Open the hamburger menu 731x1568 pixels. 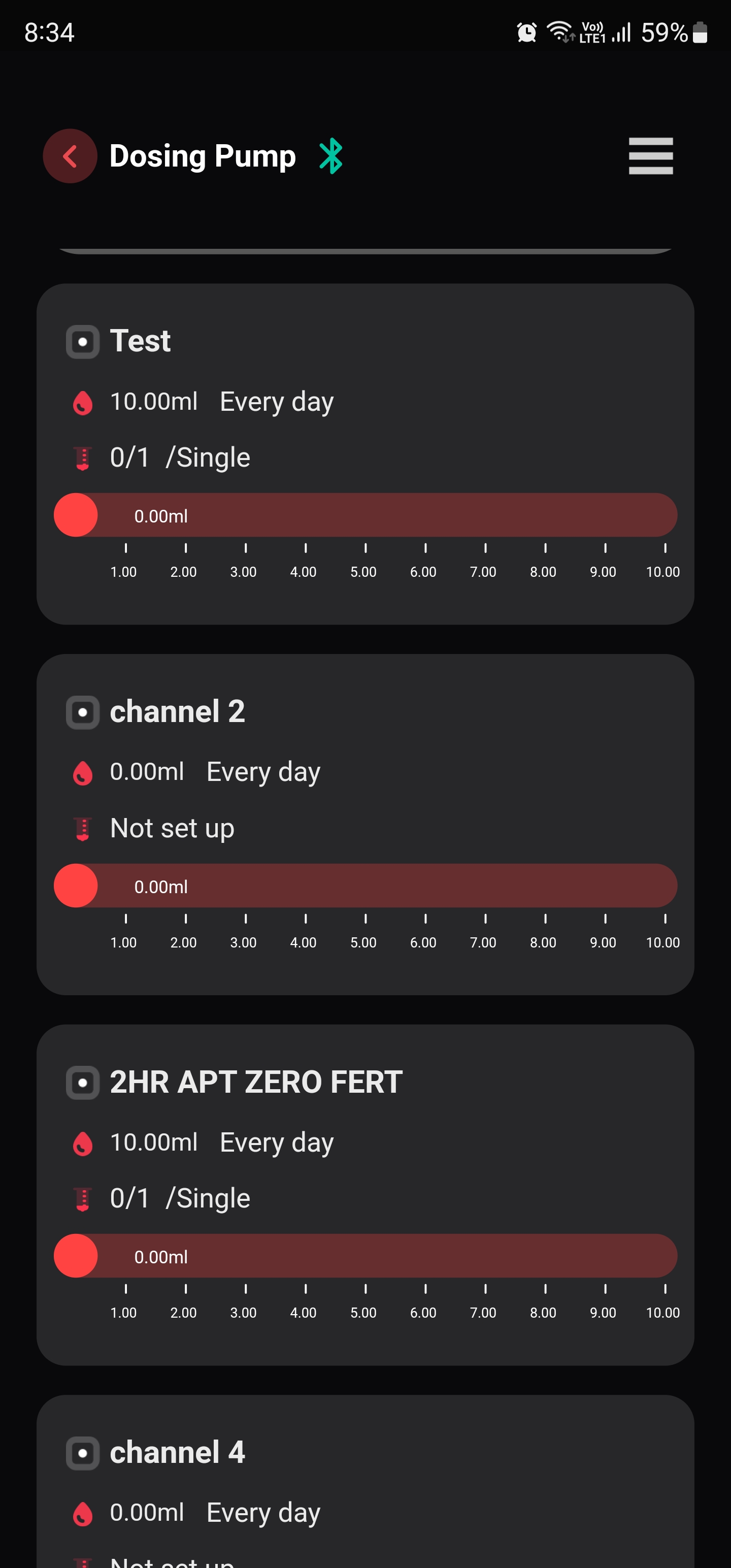click(x=651, y=156)
